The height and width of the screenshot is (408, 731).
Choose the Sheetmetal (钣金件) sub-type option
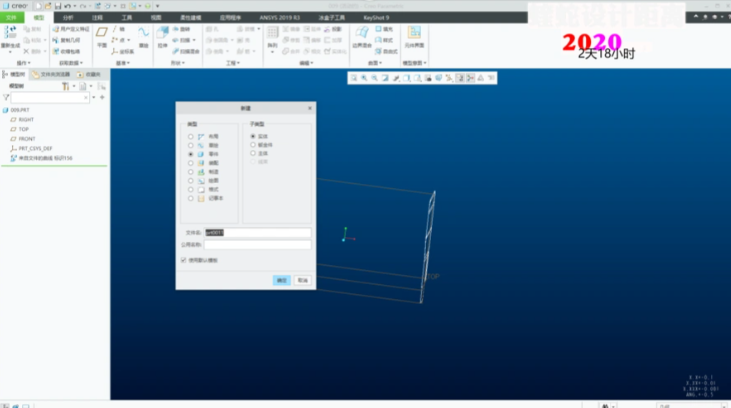[253, 144]
